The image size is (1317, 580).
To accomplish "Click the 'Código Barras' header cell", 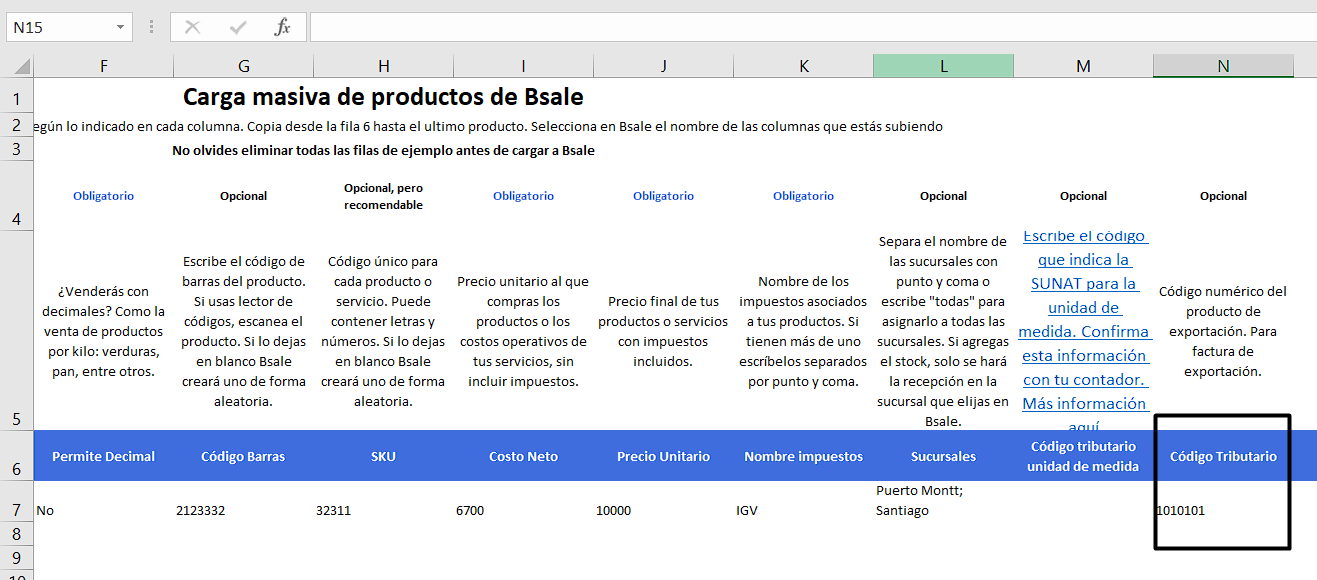I will (x=243, y=456).
